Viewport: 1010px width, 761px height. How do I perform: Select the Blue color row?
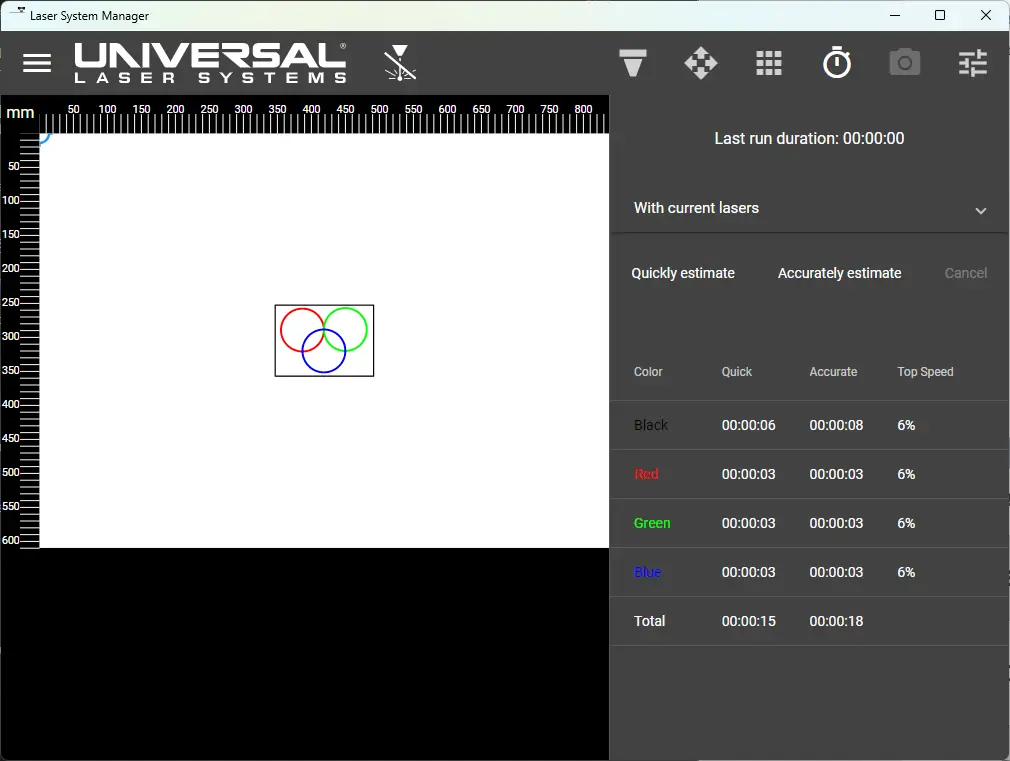[x=647, y=572]
